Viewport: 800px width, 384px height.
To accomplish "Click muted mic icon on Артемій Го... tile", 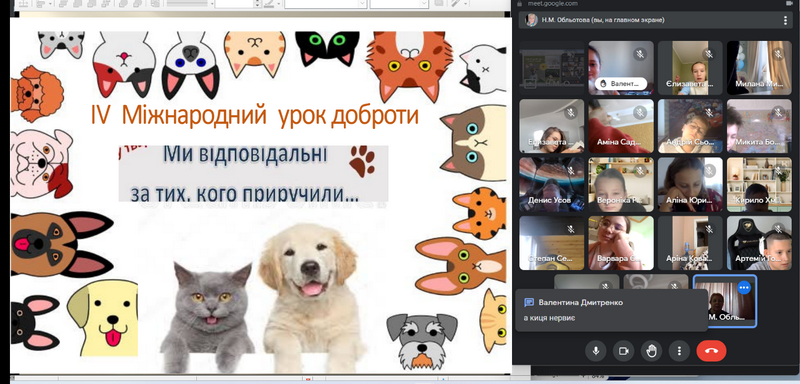I will [x=778, y=229].
